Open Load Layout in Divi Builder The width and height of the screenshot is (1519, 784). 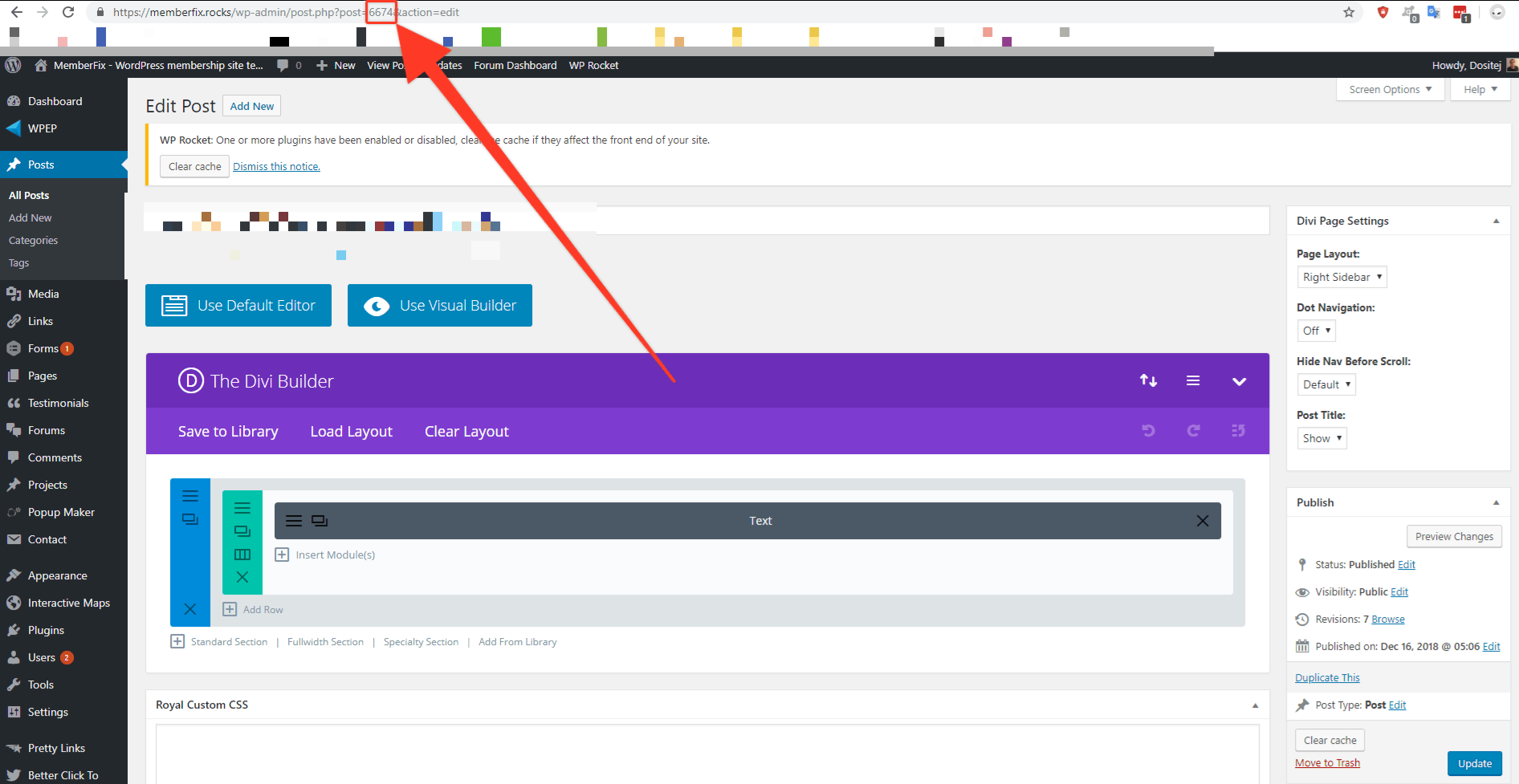(352, 431)
